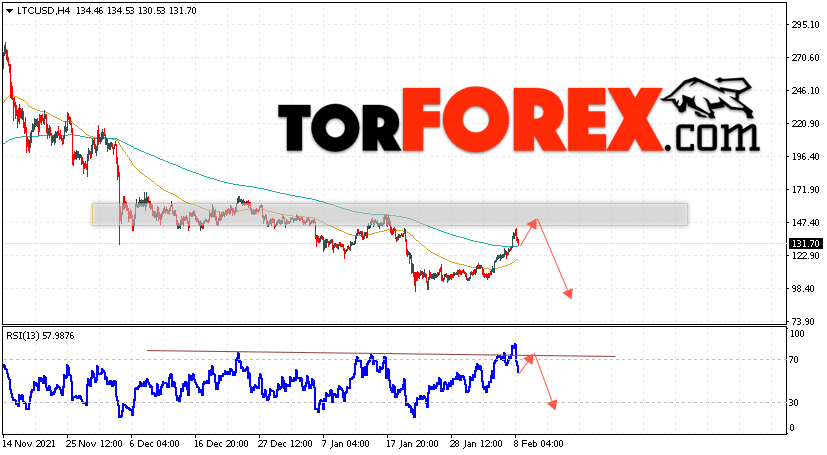The image size is (827, 455).
Task: Click the 14 Nov 2021 date label
Action: pyautogui.click(x=30, y=444)
